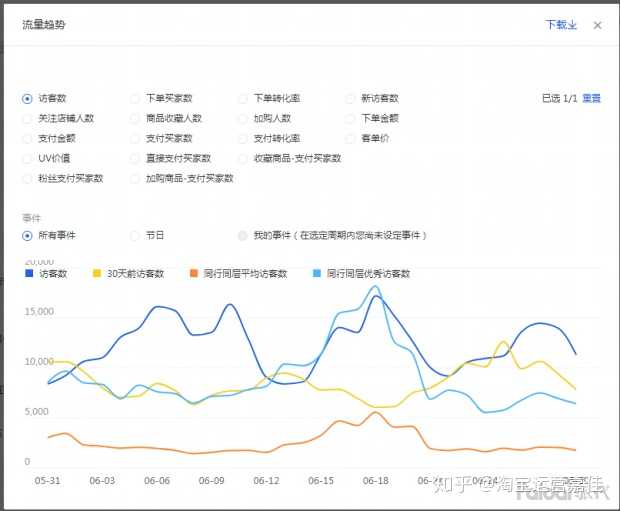This screenshot has width=620, height=511.
Task: Click the 10,000 y-axis label
Action: pos(39,361)
